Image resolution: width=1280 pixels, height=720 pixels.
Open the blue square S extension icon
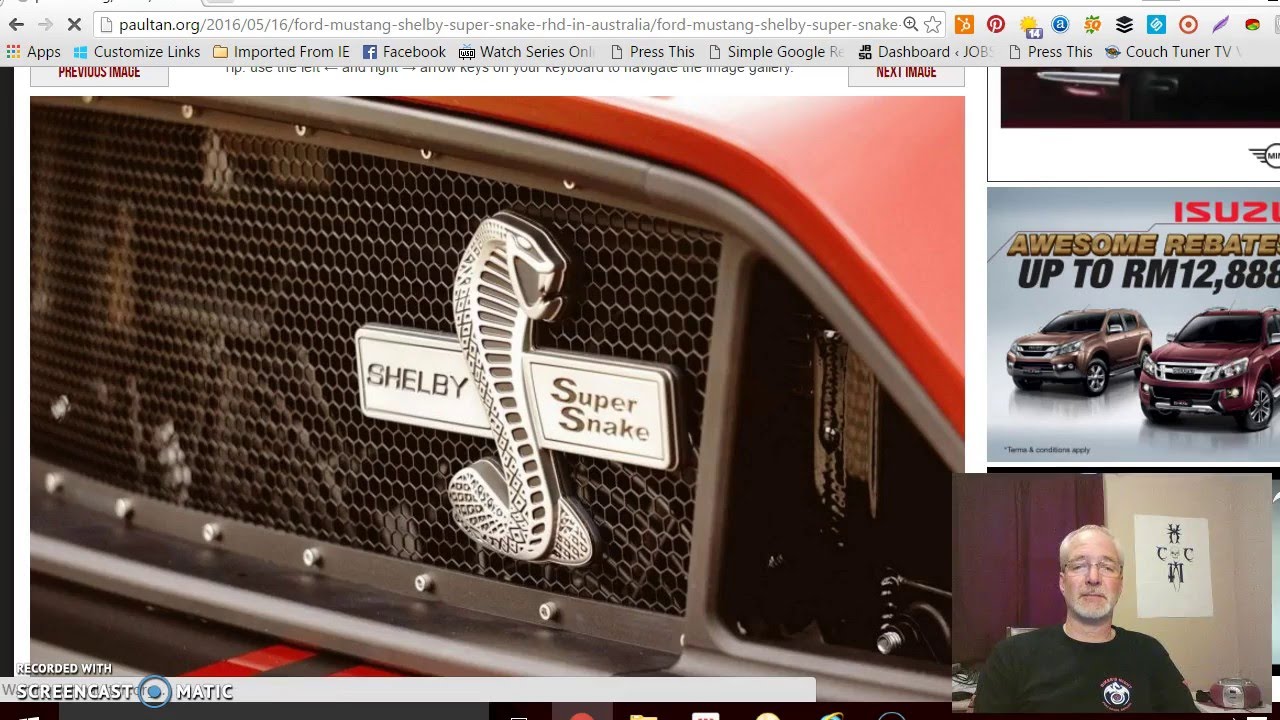(x=1156, y=24)
